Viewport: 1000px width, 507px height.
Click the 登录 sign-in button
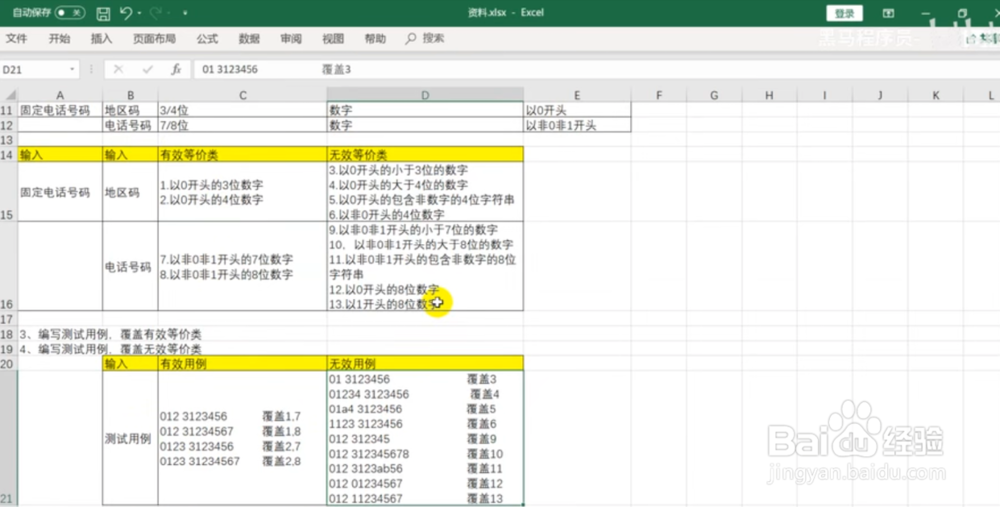[x=844, y=13]
